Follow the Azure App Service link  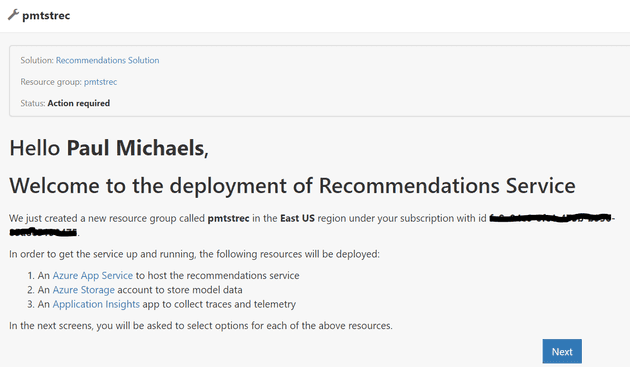coord(92,275)
